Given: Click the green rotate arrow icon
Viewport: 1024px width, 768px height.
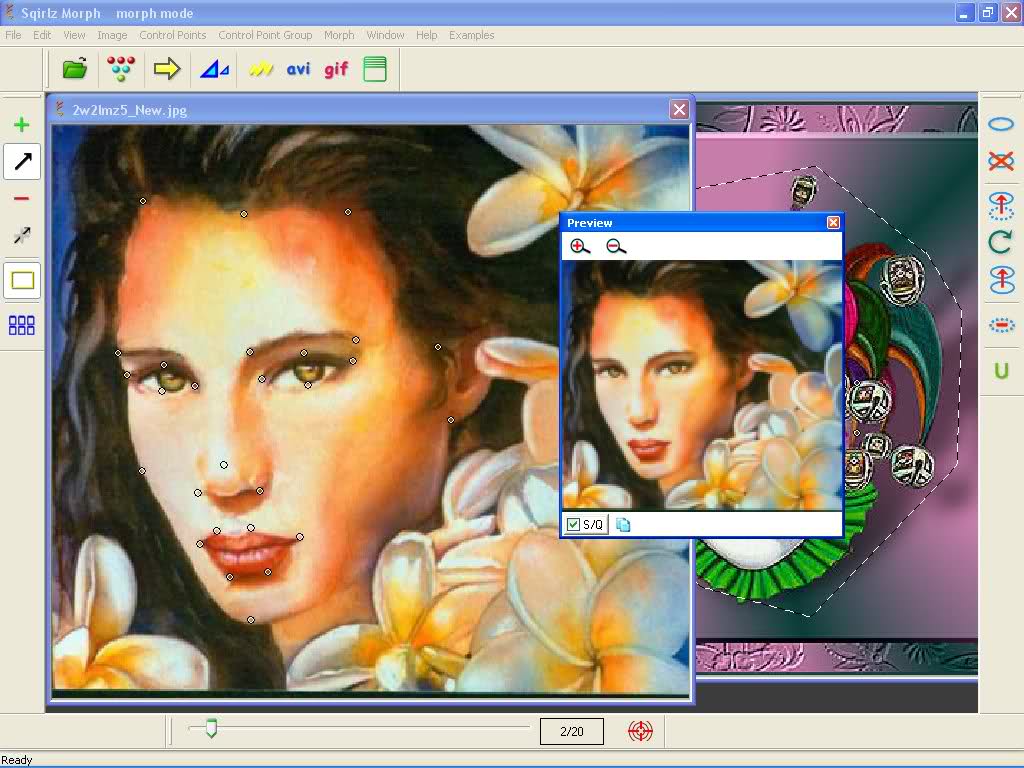Looking at the screenshot, I should pyautogui.click(x=1000, y=242).
